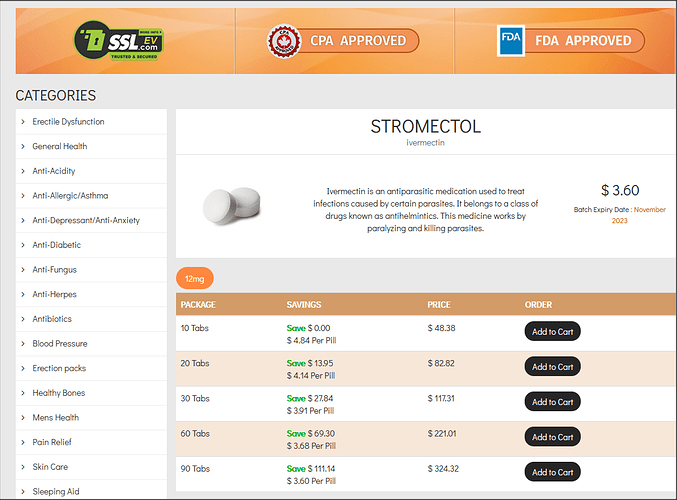Add the 90 Tabs package to cart
677x500 pixels.
click(x=552, y=472)
